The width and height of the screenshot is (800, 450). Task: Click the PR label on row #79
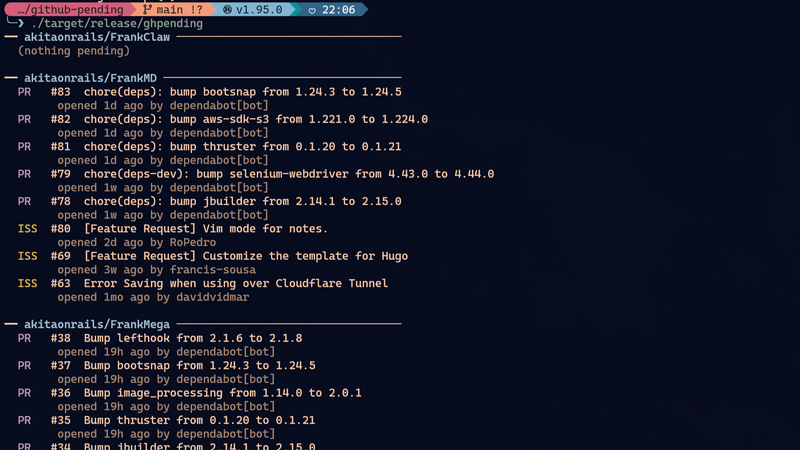coord(24,174)
